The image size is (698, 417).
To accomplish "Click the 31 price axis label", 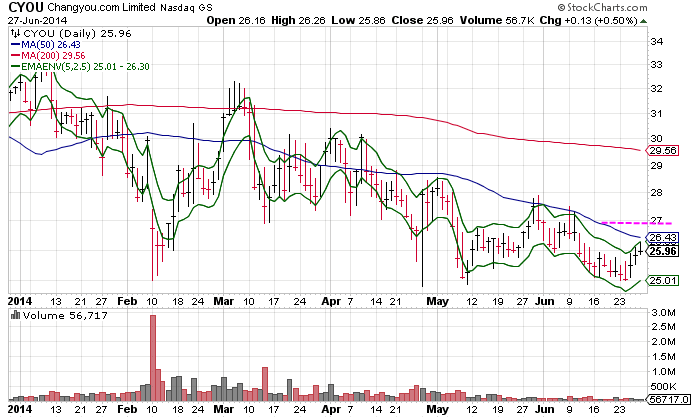I will pyautogui.click(x=657, y=114).
